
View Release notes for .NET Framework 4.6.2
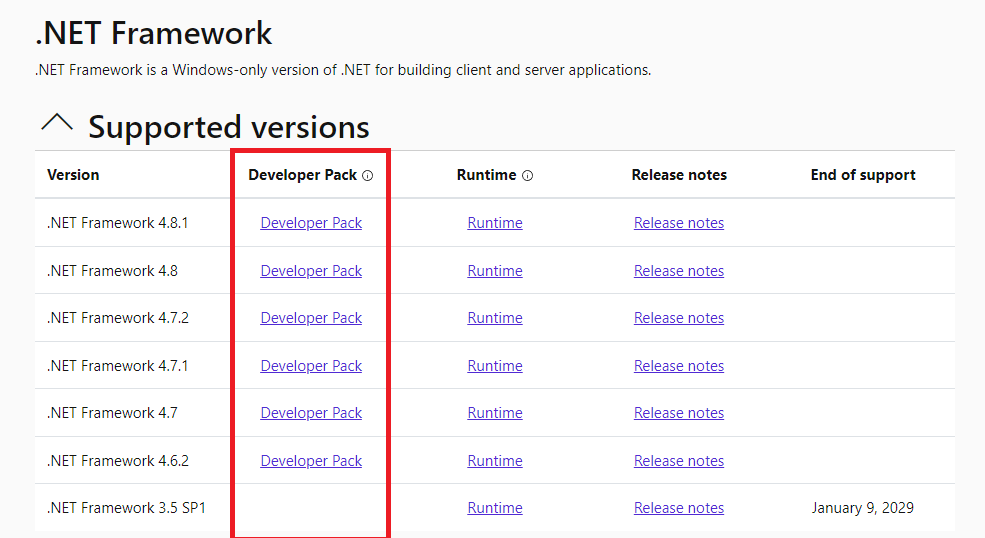tap(679, 461)
